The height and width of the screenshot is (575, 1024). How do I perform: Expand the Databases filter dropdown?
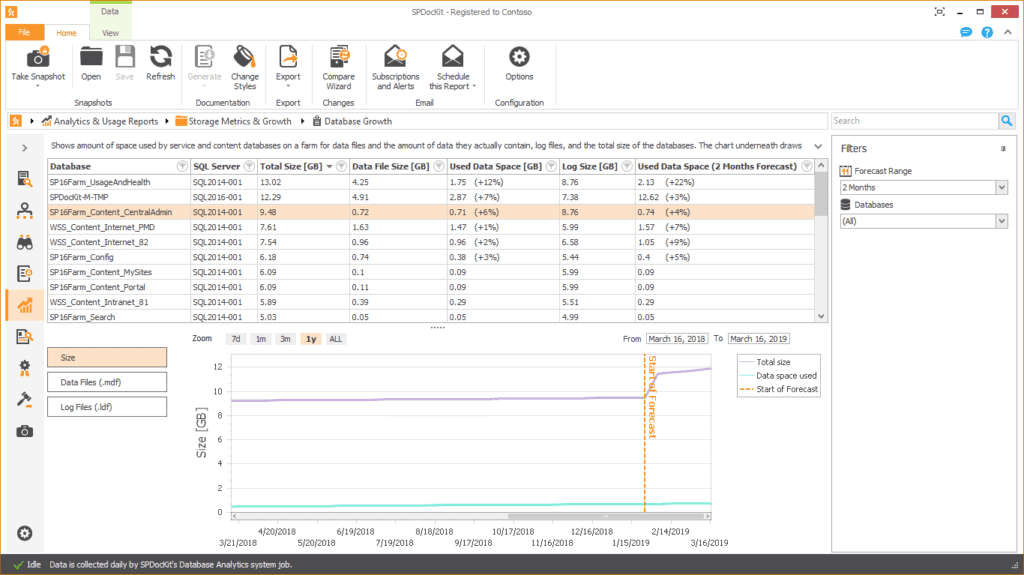point(923,222)
